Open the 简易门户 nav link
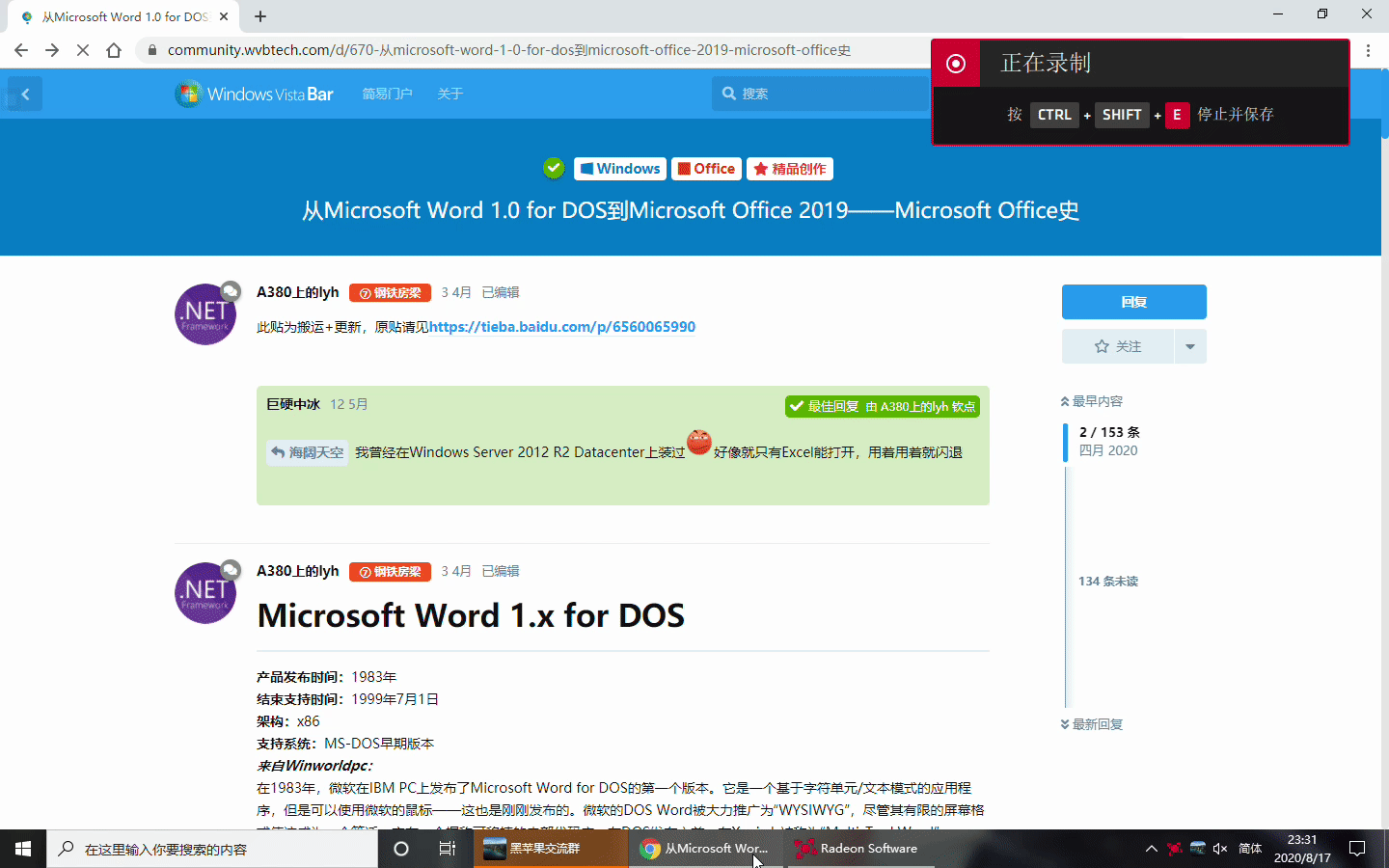This screenshot has height=868, width=1389. coord(387,94)
